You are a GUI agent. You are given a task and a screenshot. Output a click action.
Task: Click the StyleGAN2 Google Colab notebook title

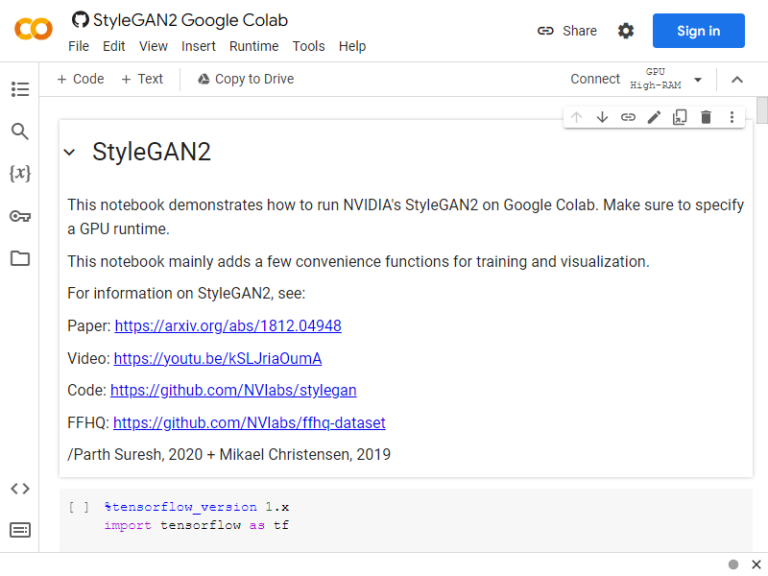[x=190, y=20]
